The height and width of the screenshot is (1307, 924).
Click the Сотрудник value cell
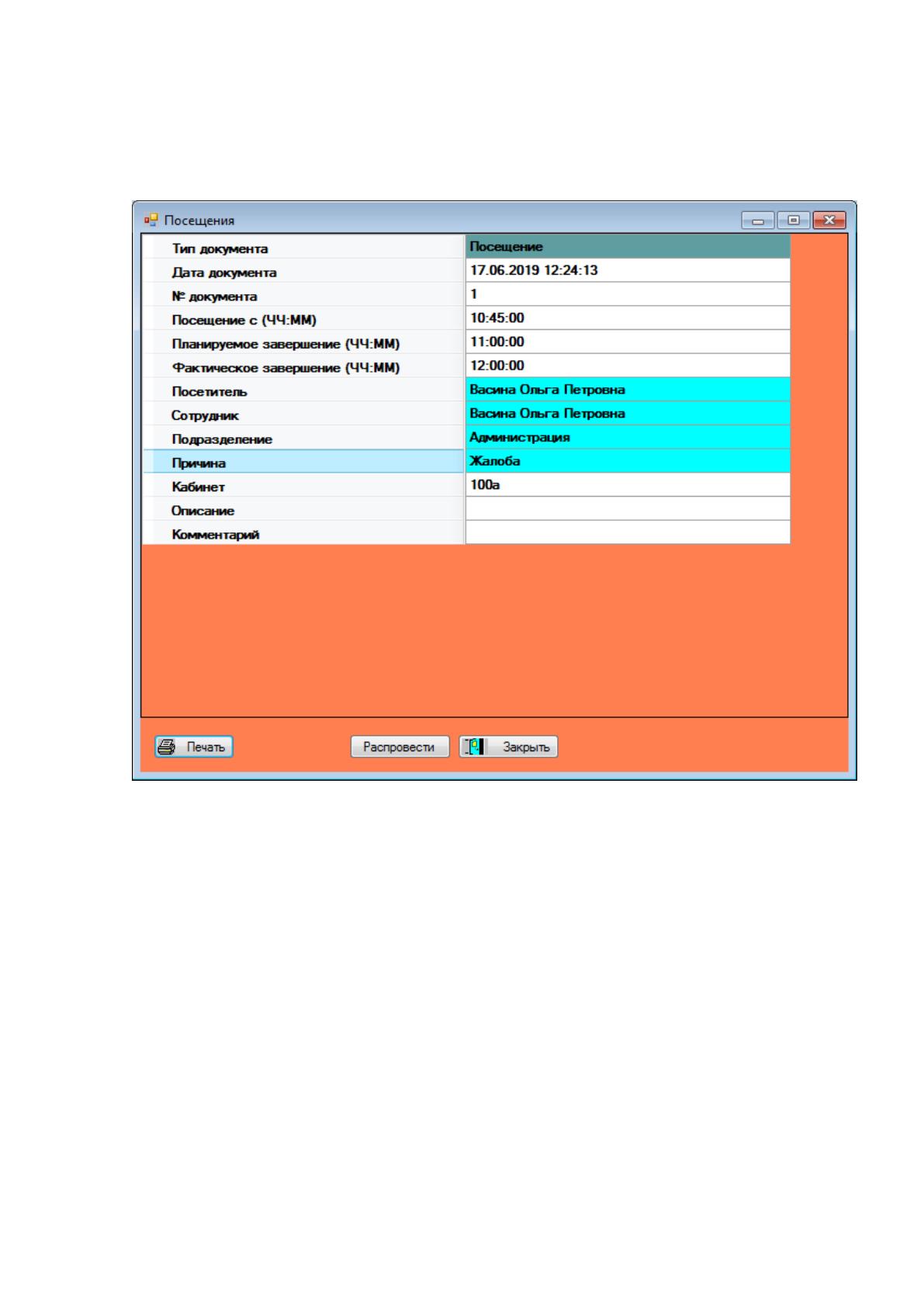coord(628,414)
